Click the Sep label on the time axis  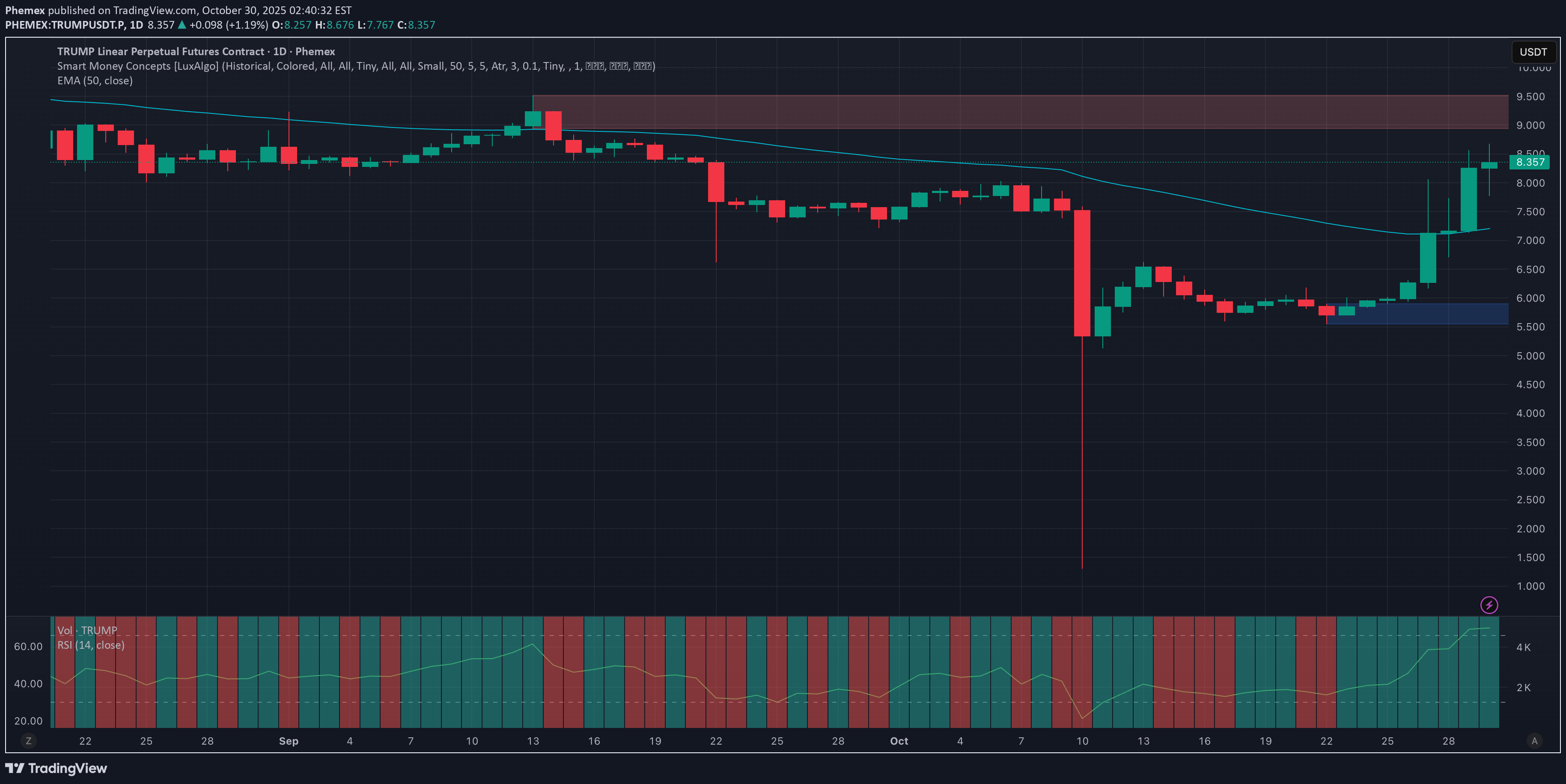click(x=288, y=741)
